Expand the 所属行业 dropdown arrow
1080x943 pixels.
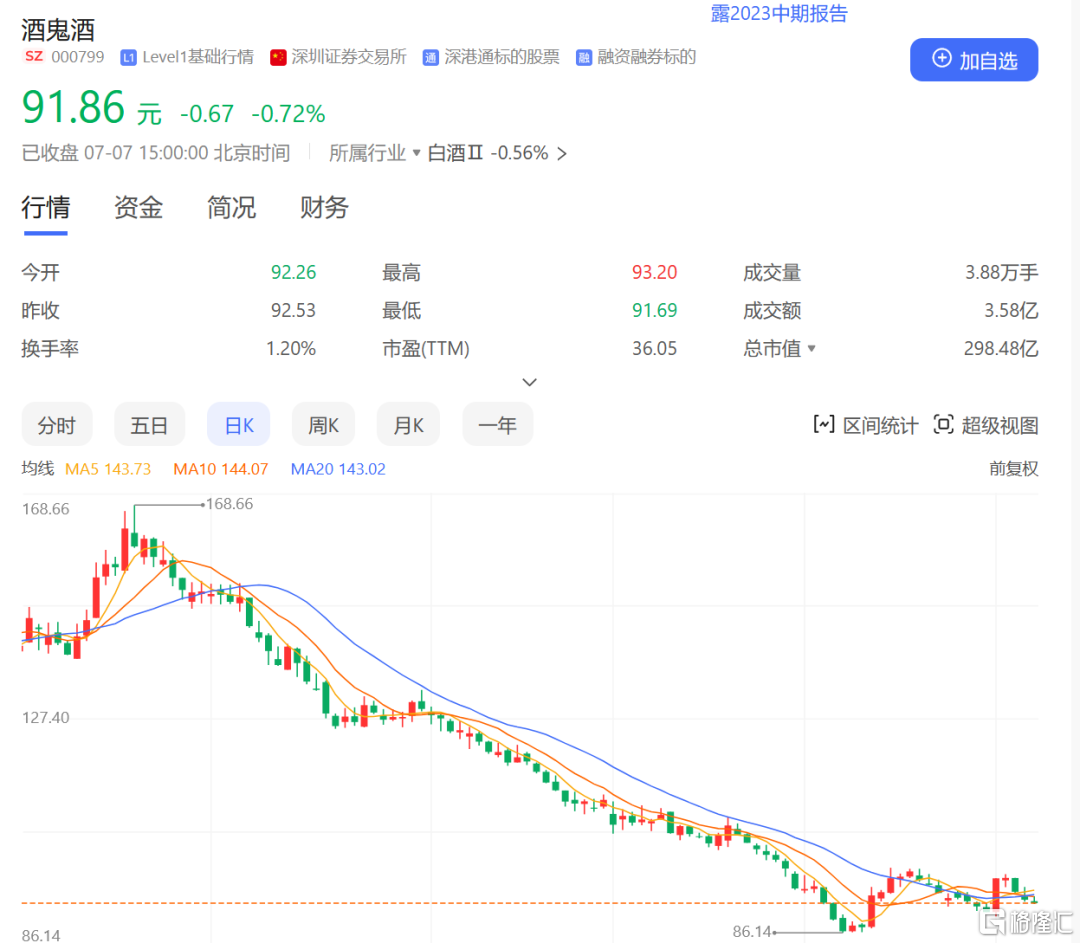(416, 153)
